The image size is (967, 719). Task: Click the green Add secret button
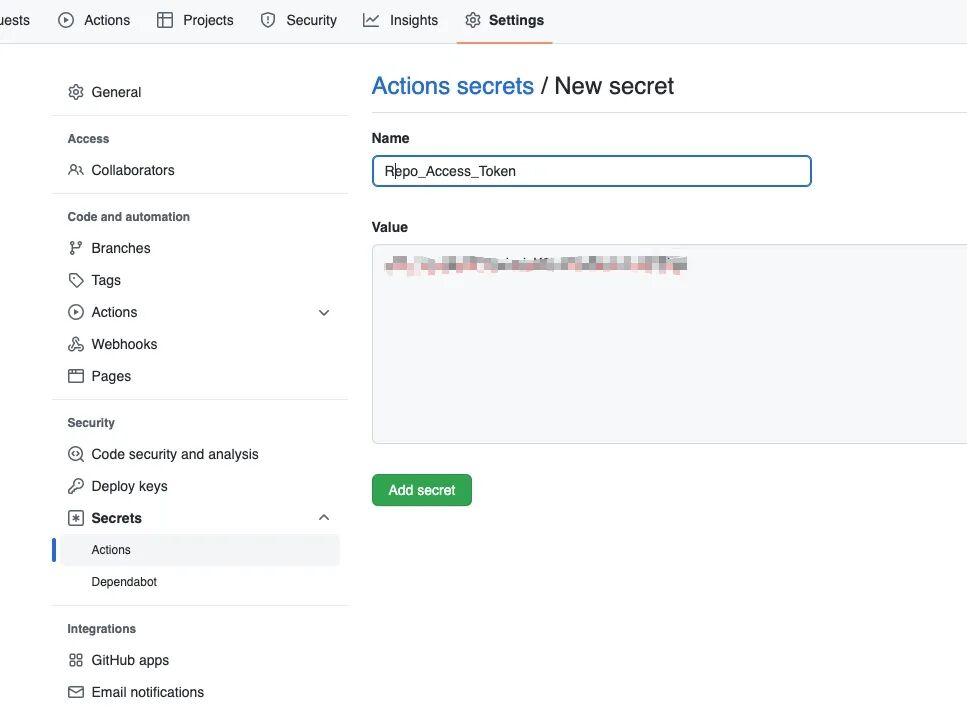[422, 490]
